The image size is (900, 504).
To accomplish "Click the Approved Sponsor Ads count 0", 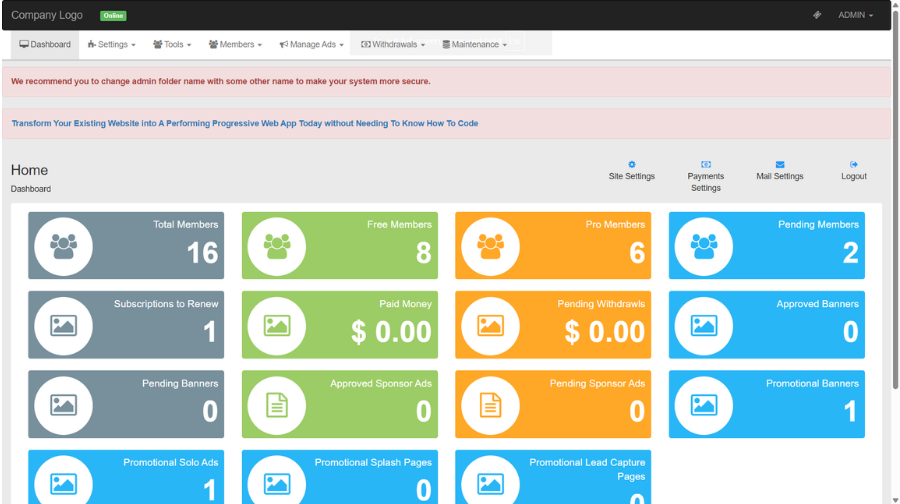I will point(424,411).
